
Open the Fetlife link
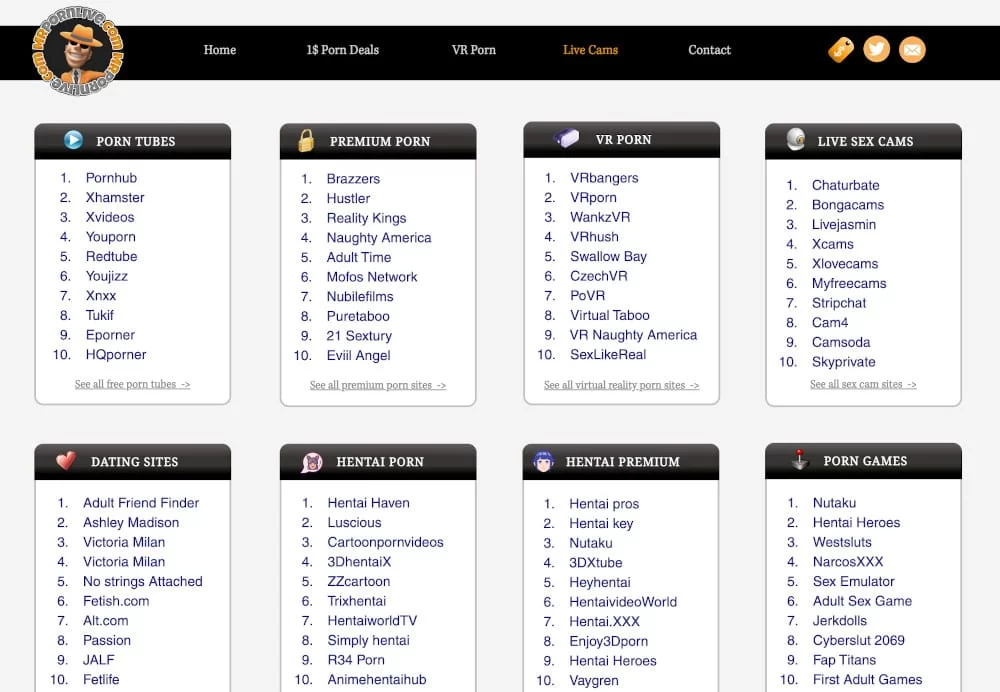(x=101, y=679)
